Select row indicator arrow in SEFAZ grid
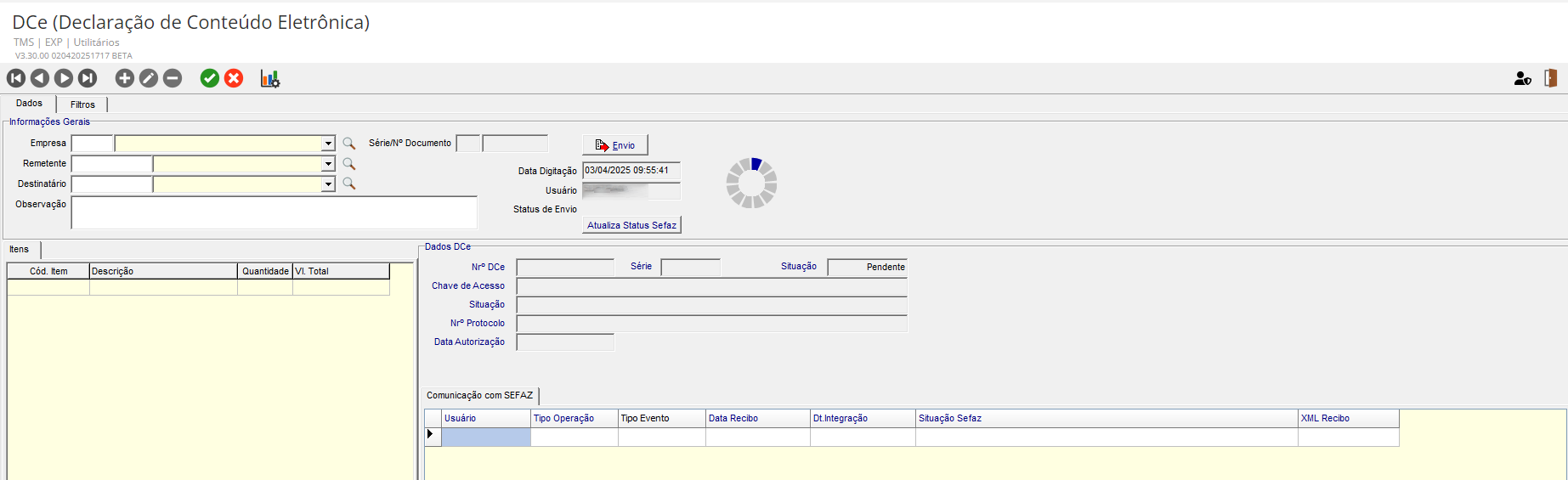Image resolution: width=1568 pixels, height=480 pixels. click(x=433, y=436)
